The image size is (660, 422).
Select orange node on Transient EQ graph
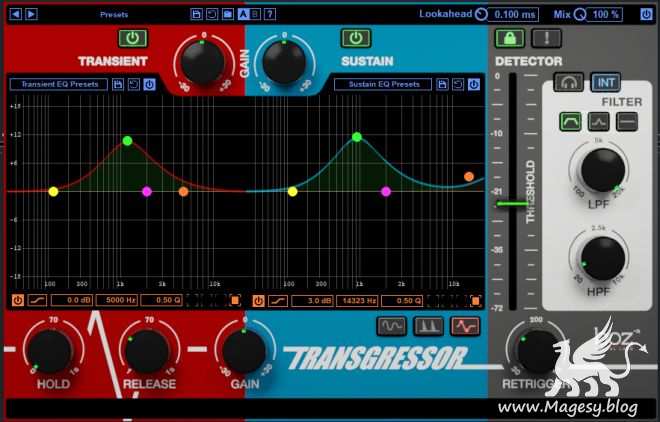coord(184,192)
